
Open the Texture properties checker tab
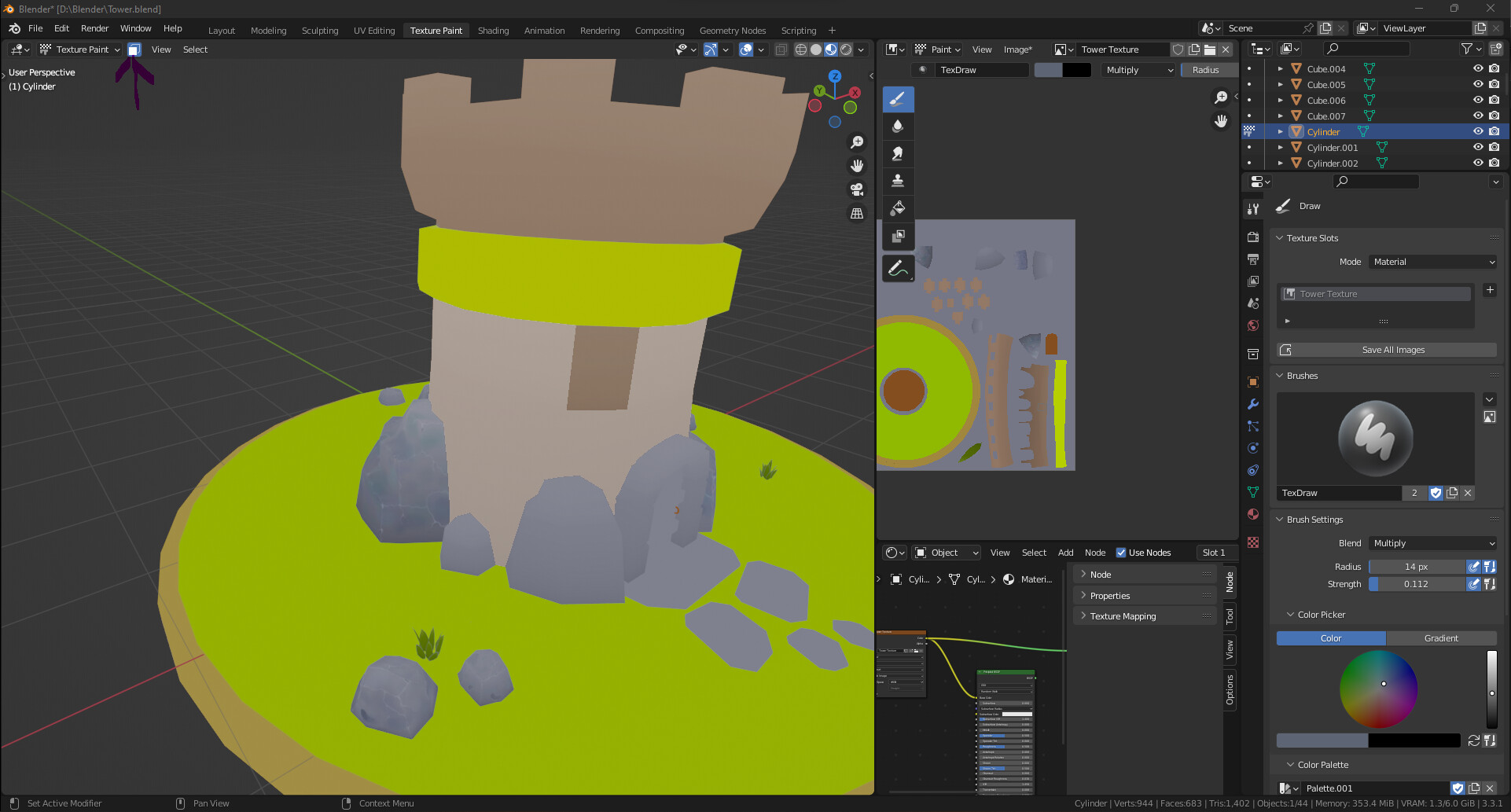click(x=1253, y=542)
